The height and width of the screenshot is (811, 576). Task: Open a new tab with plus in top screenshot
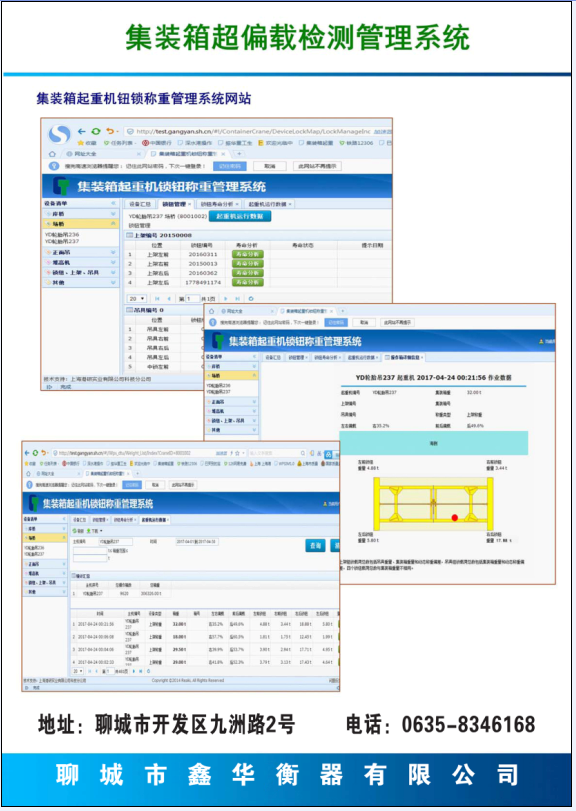[x=239, y=154]
